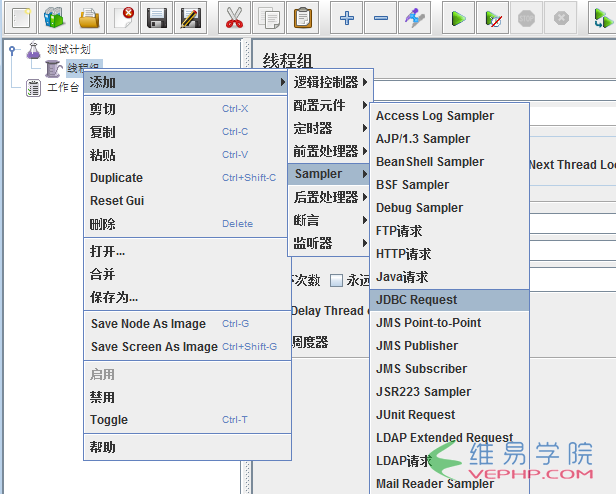Choose 打开... menu entry
616x494 pixels.
pyautogui.click(x=185, y=251)
